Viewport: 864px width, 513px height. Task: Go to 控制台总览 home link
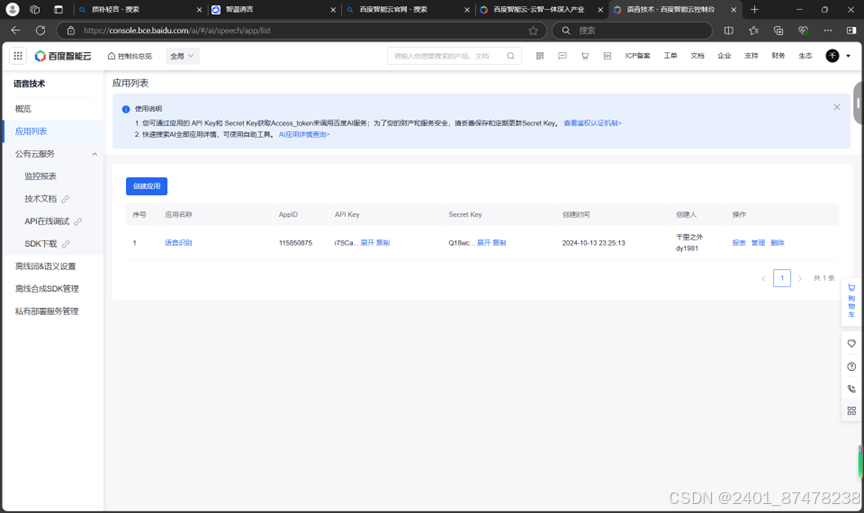[129, 56]
